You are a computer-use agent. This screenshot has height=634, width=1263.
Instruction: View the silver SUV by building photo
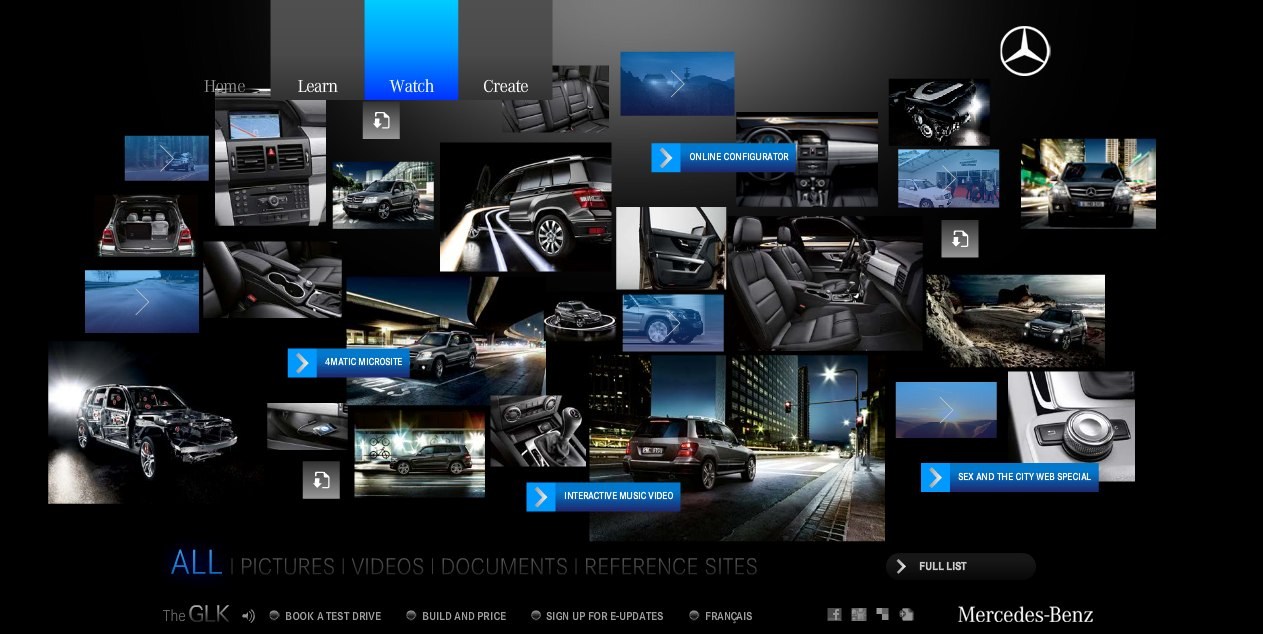point(383,195)
